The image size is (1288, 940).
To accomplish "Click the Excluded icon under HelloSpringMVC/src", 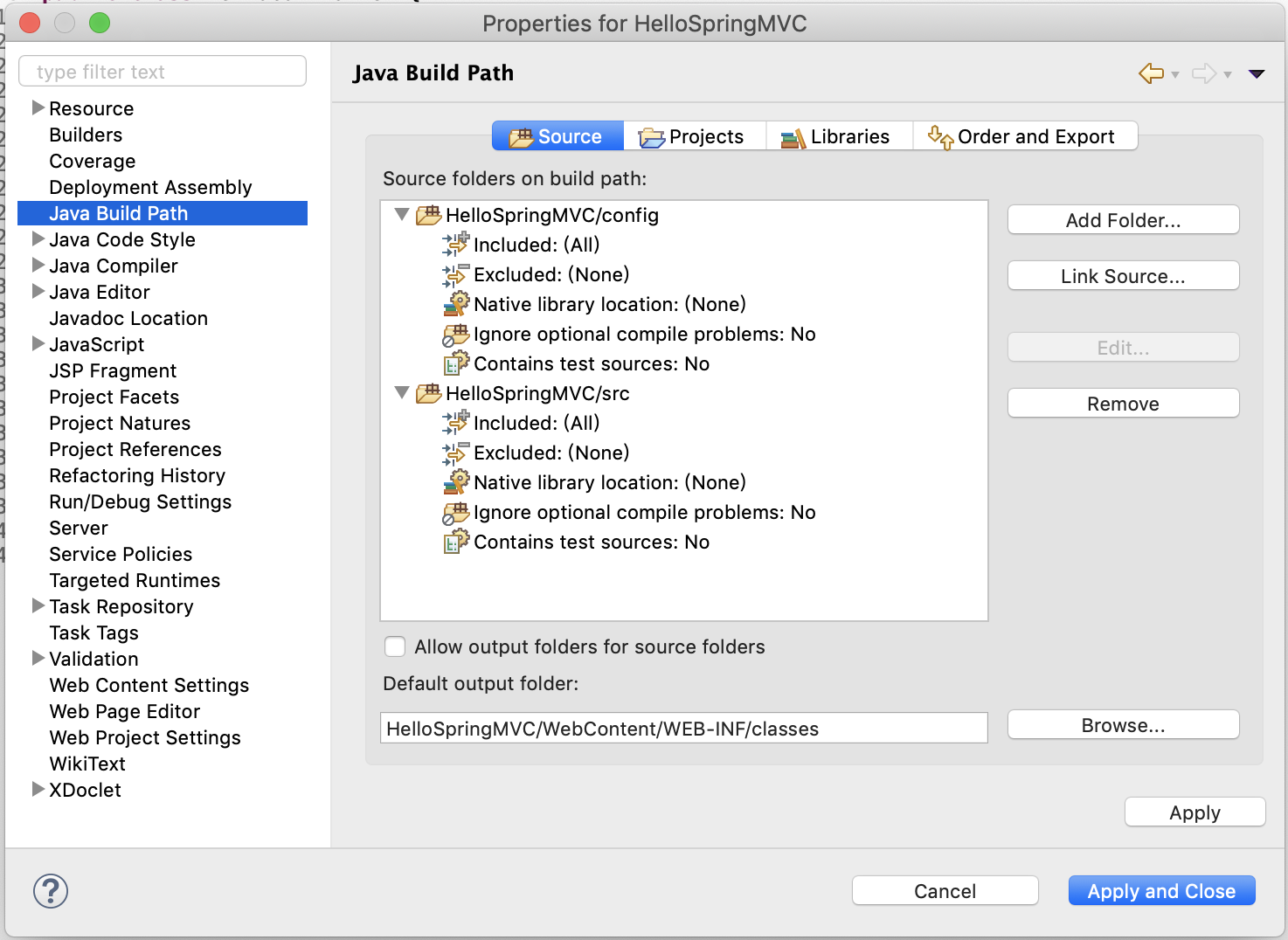I will 456,453.
